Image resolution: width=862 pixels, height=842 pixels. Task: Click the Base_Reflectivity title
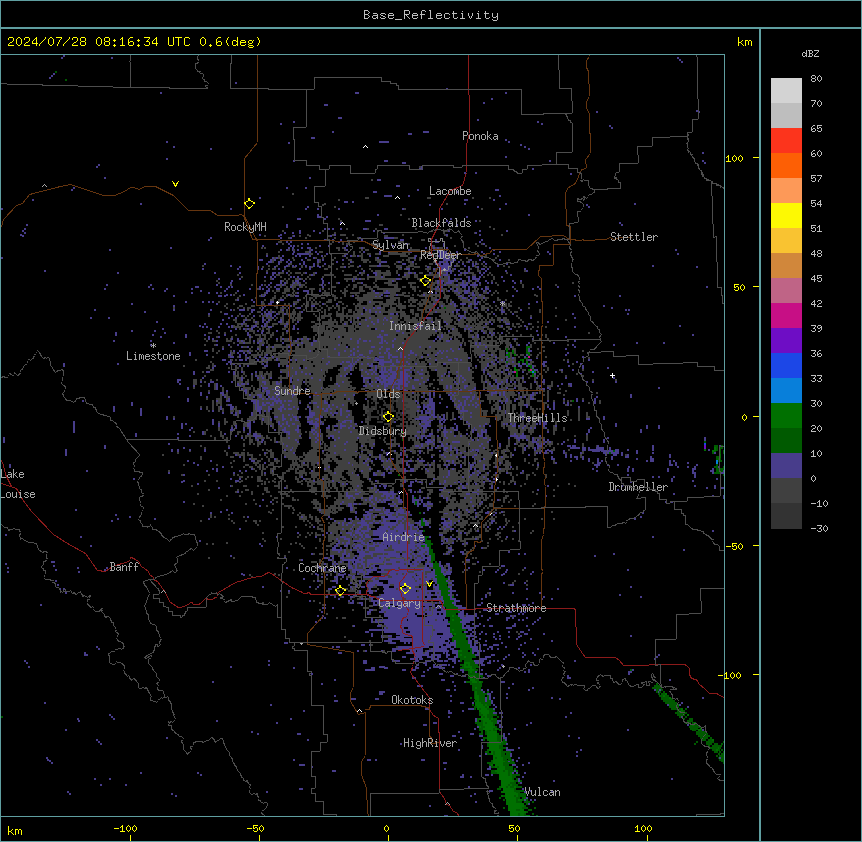pos(431,15)
